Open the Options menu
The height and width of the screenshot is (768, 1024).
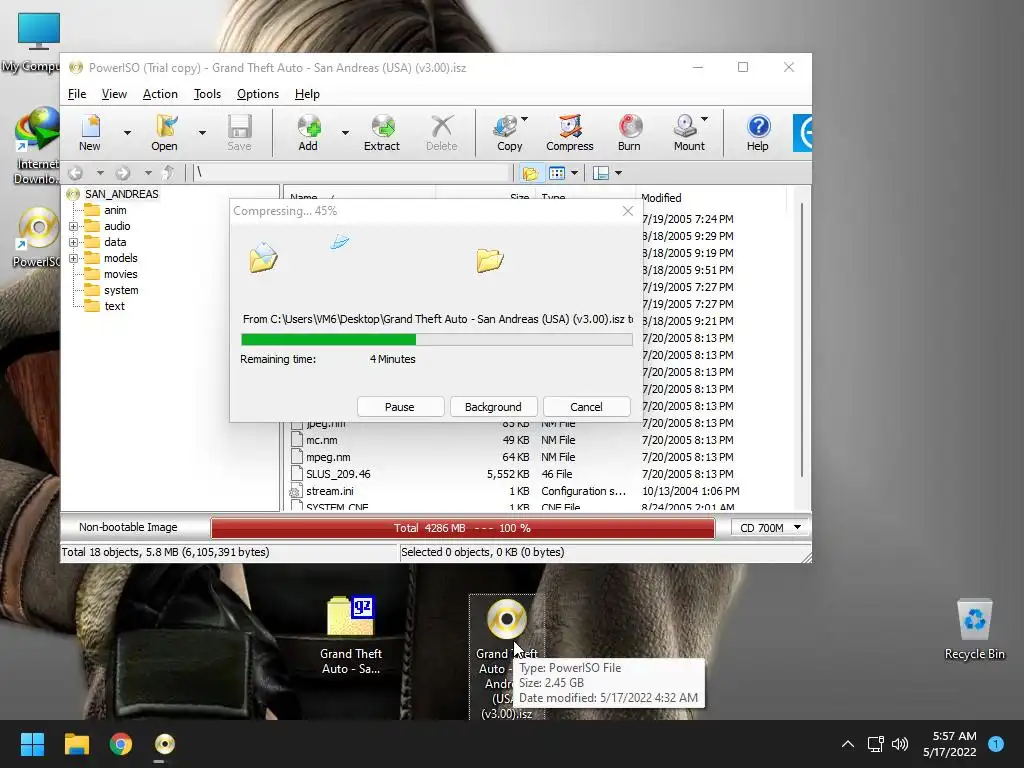pyautogui.click(x=258, y=94)
